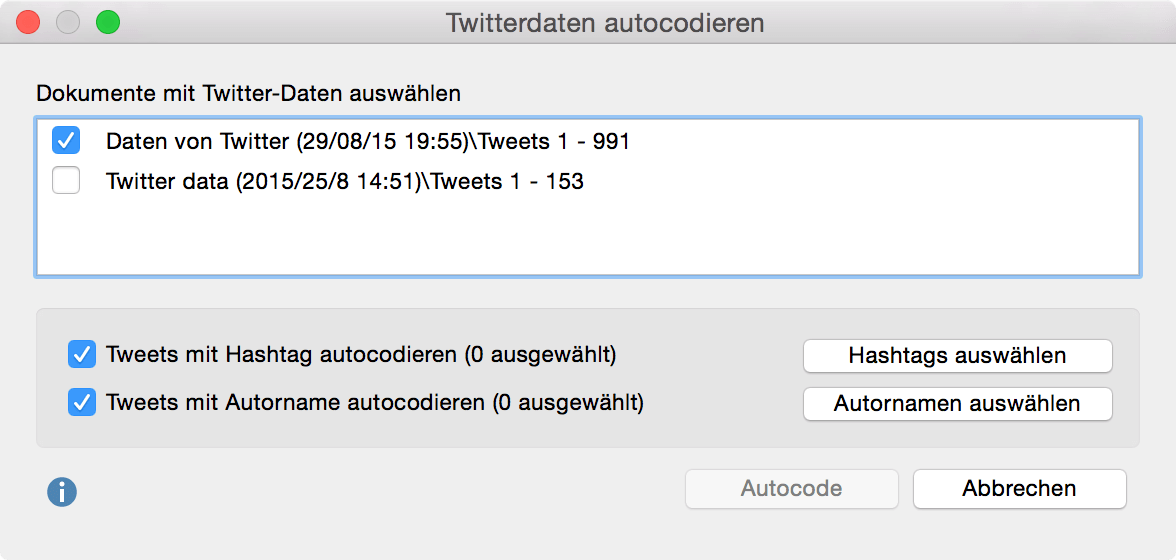Screen dimensions: 1176x560
Task: Disable the Autorname autocoding checkbox
Action: pyautogui.click(x=82, y=403)
